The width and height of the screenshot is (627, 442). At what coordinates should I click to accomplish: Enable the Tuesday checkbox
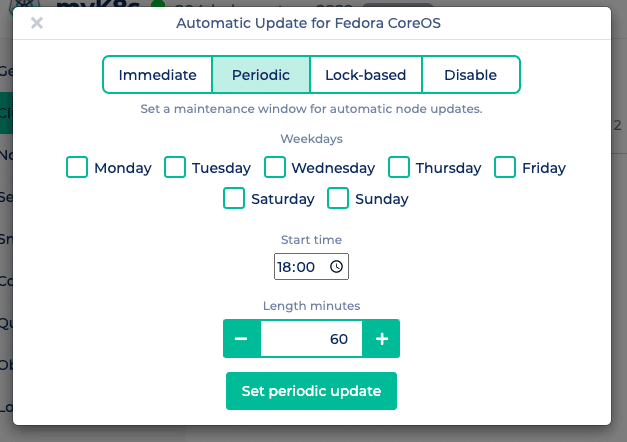pos(175,167)
